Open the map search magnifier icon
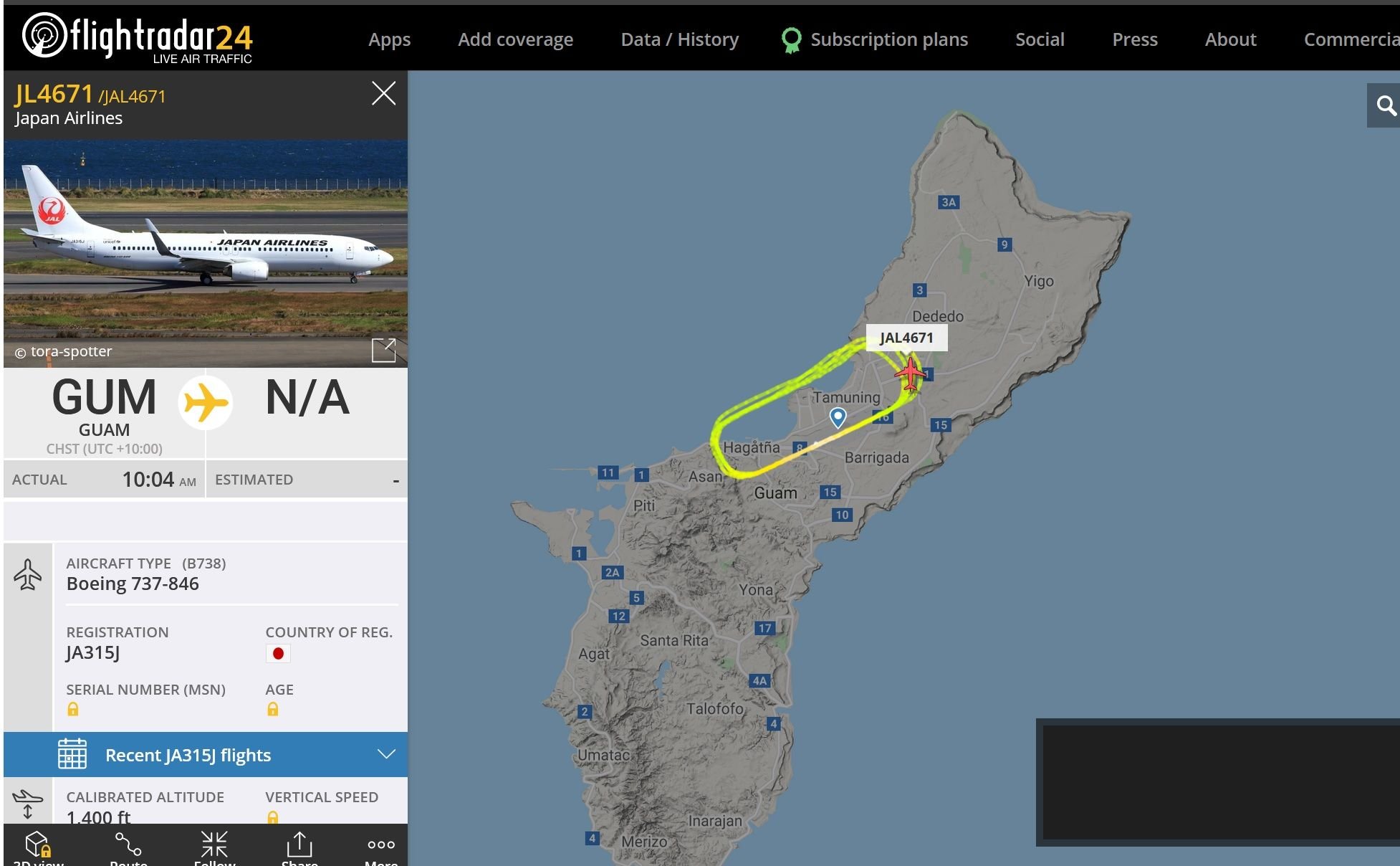 pos(1386,105)
